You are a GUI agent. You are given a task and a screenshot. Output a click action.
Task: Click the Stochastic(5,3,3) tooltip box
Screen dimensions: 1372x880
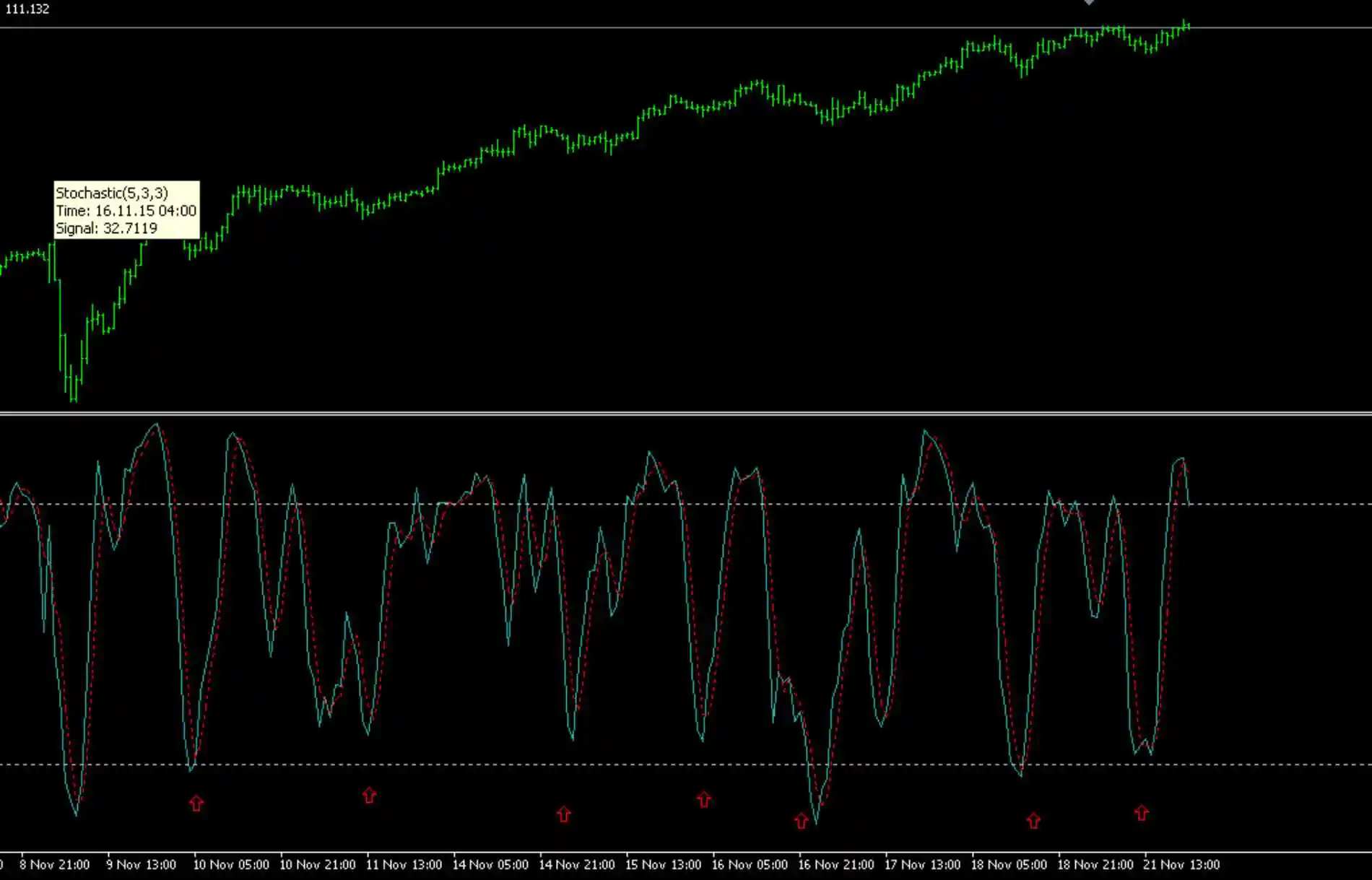click(x=127, y=209)
